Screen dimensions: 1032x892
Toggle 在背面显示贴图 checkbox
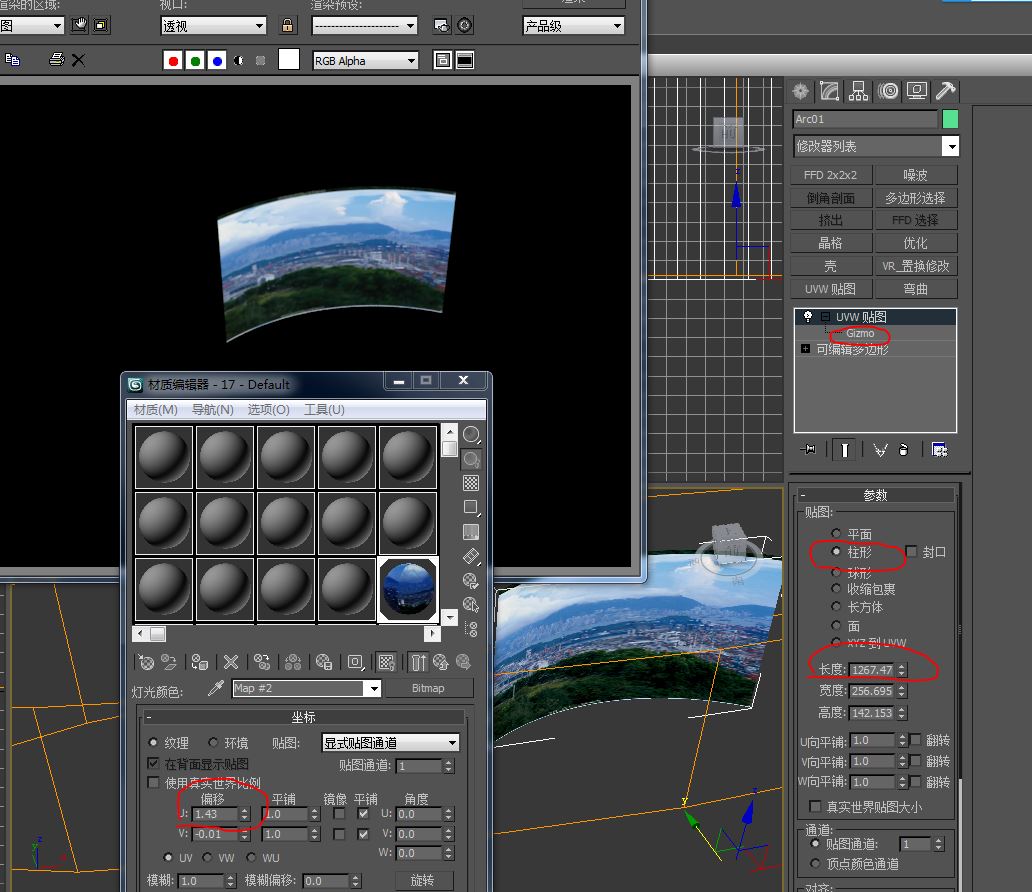pyautogui.click(x=153, y=763)
